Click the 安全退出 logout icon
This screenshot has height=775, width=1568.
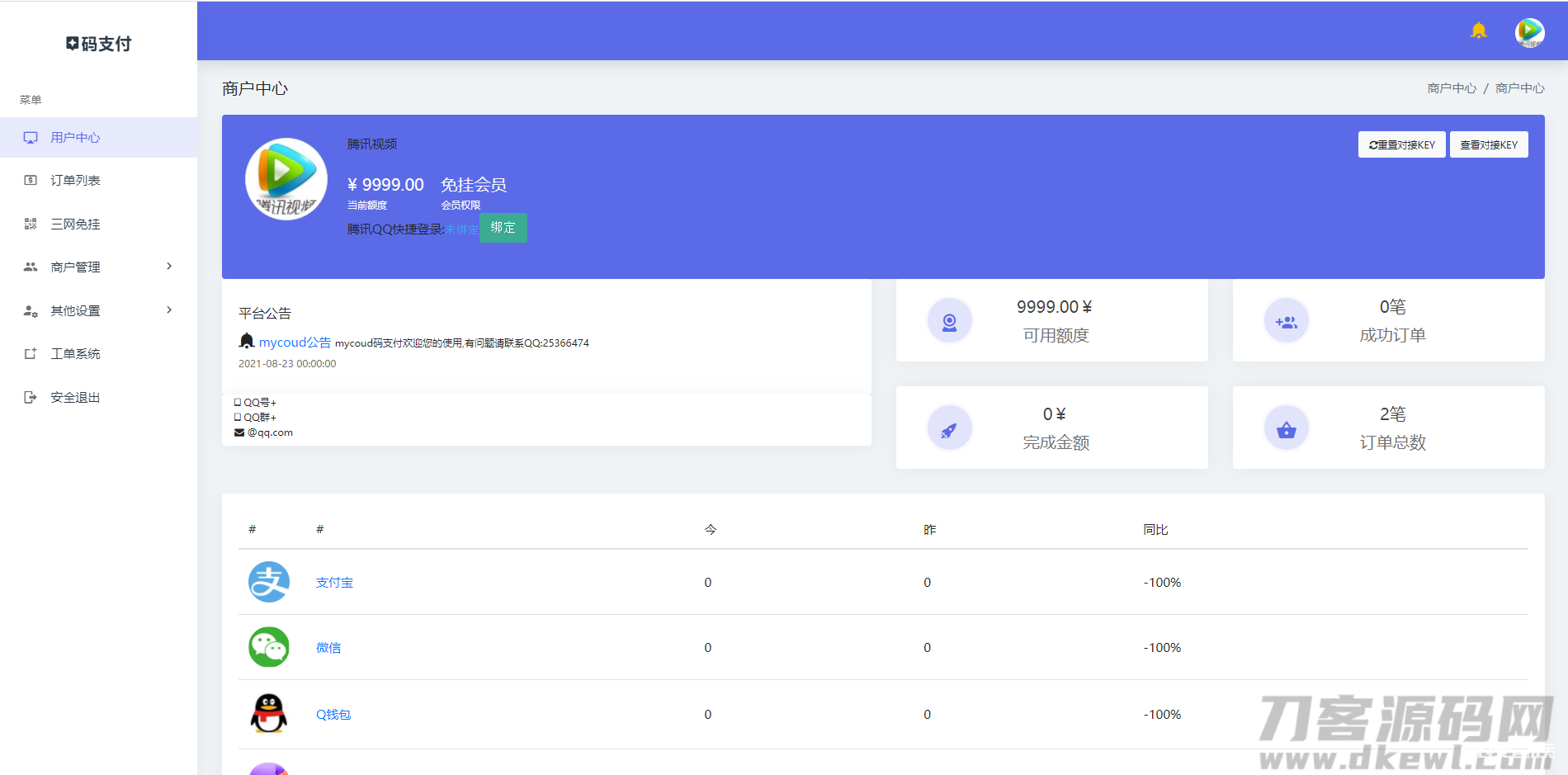click(31, 397)
